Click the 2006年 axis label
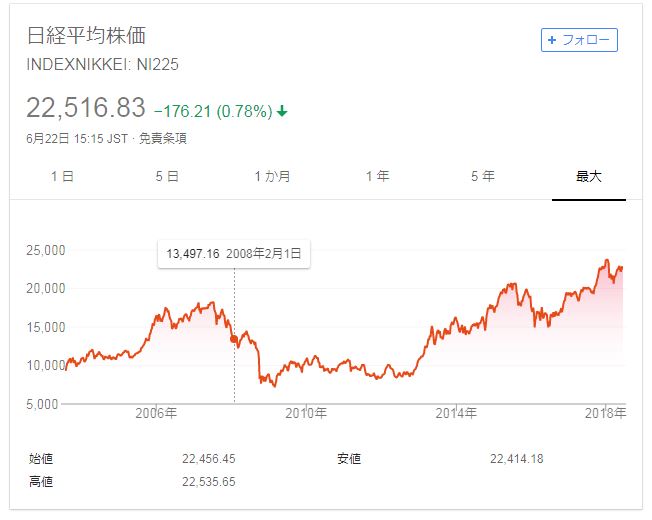Screen dimensions: 652x520 tap(156, 413)
